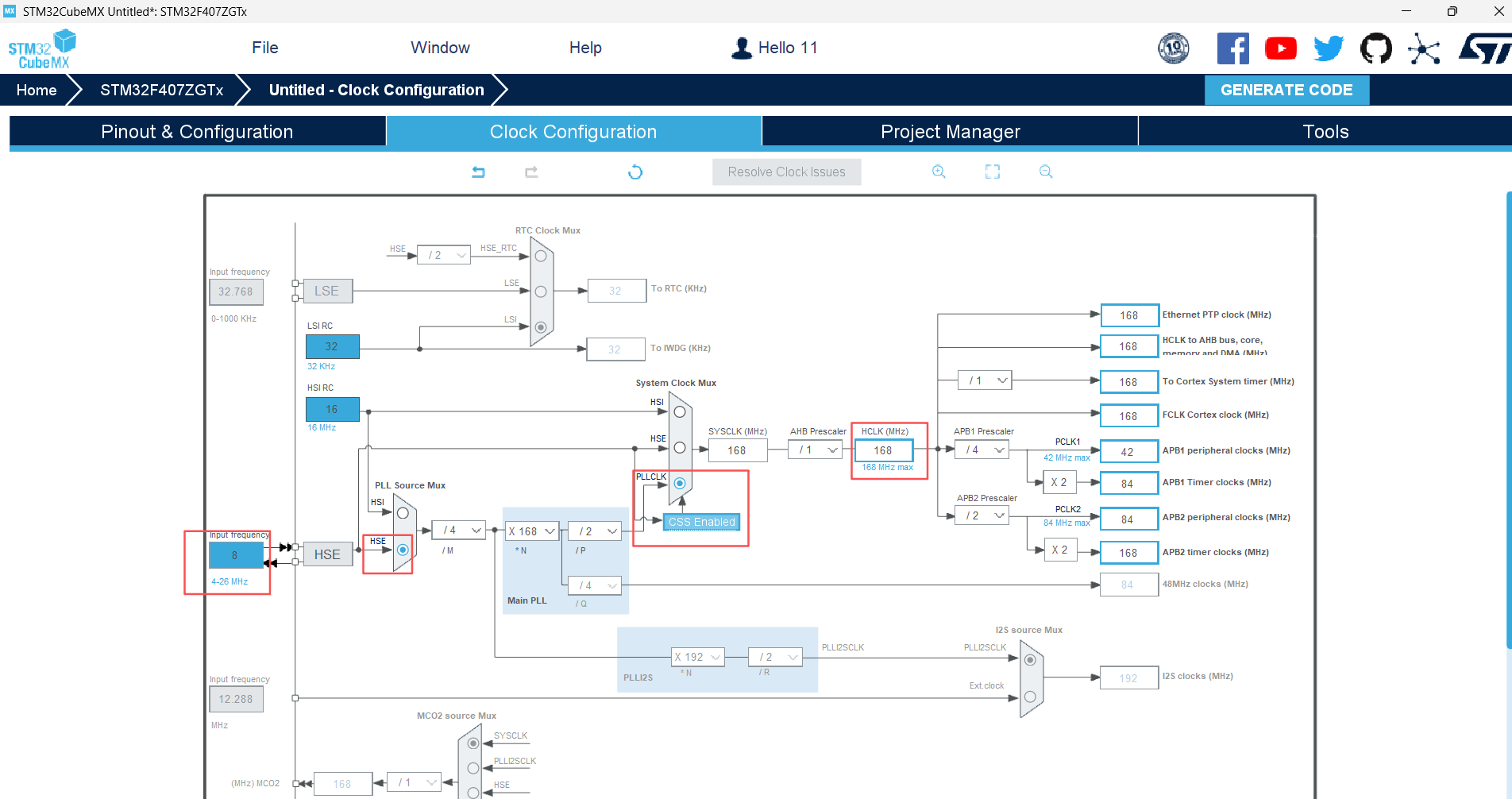Undo the last clock change

(x=478, y=172)
